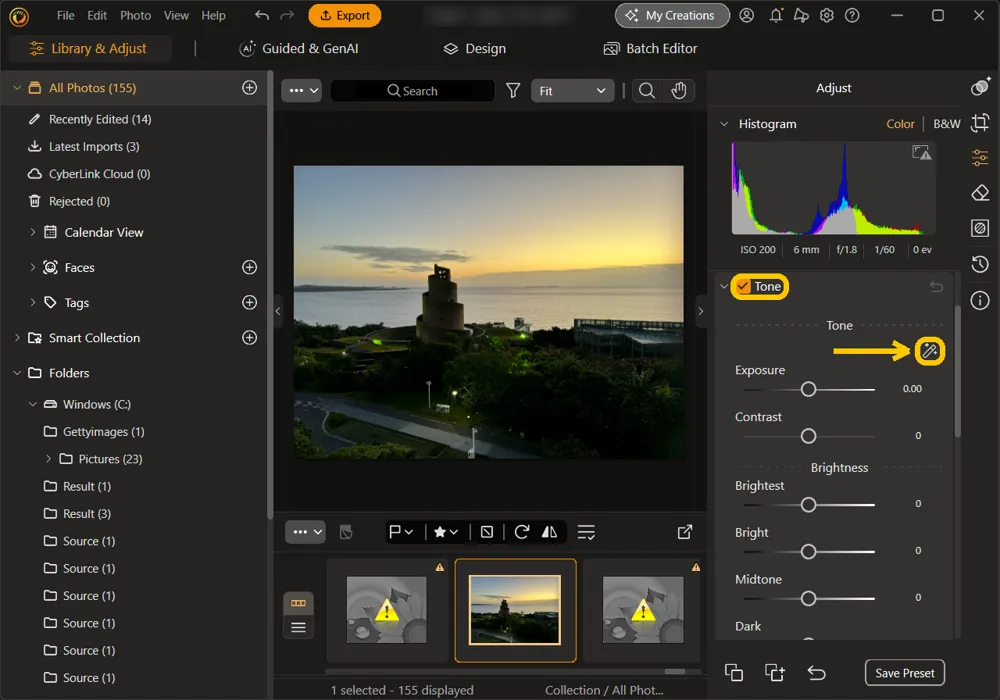The width and height of the screenshot is (1000, 700).
Task: Open the flag dropdown
Action: click(401, 532)
